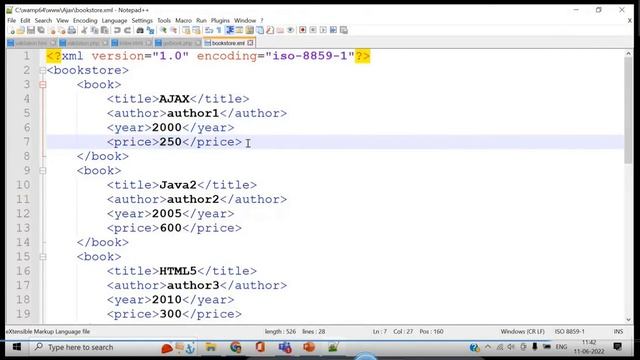Save the document with the Save icon

click(31, 30)
